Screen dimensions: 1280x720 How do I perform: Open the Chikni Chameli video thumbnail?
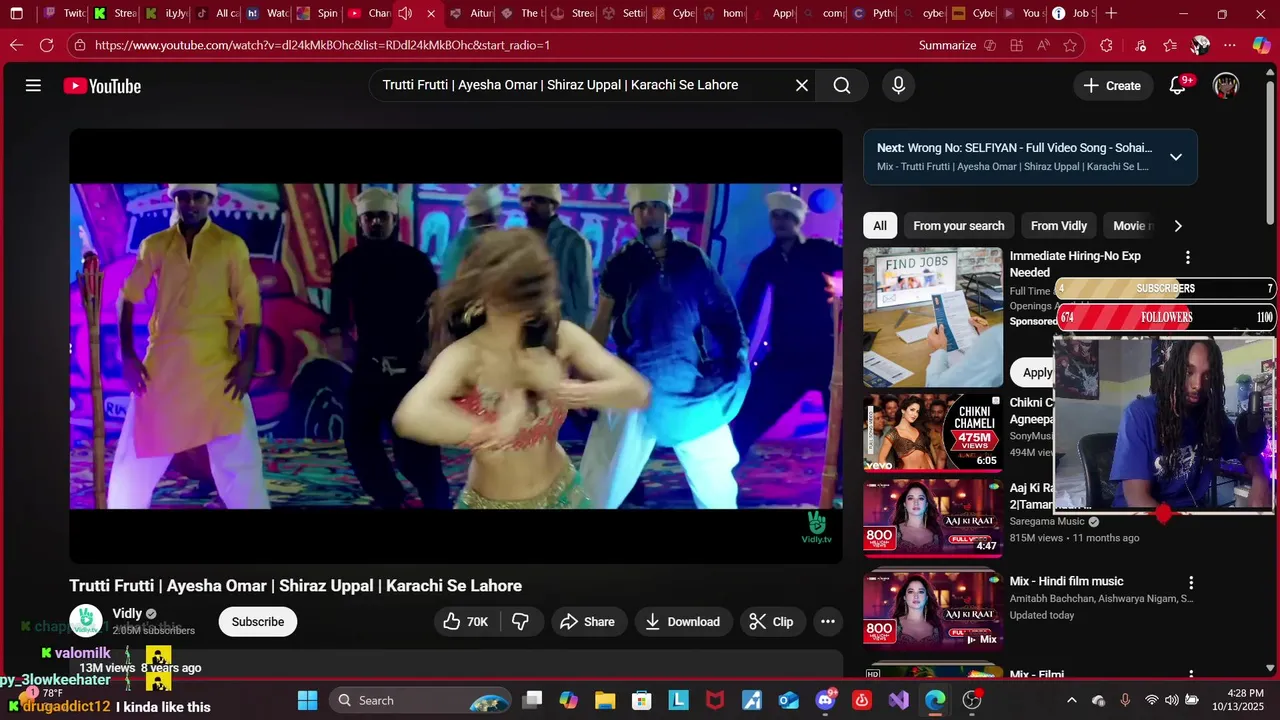click(x=933, y=431)
